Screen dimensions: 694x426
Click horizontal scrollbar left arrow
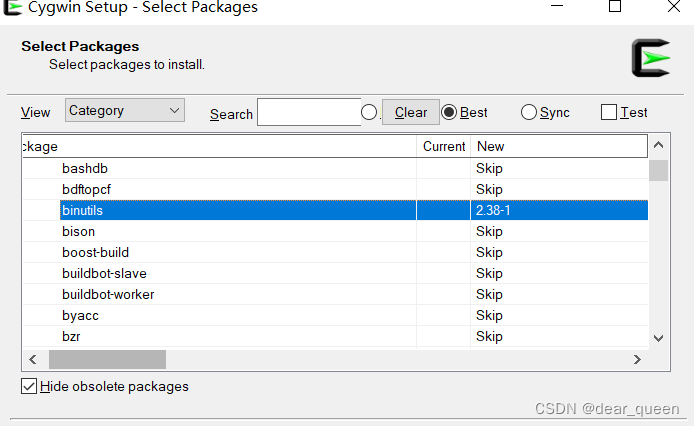pyautogui.click(x=32, y=359)
